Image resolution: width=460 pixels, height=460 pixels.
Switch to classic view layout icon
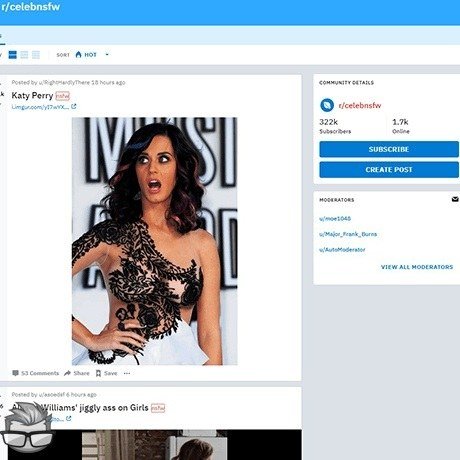point(24,55)
